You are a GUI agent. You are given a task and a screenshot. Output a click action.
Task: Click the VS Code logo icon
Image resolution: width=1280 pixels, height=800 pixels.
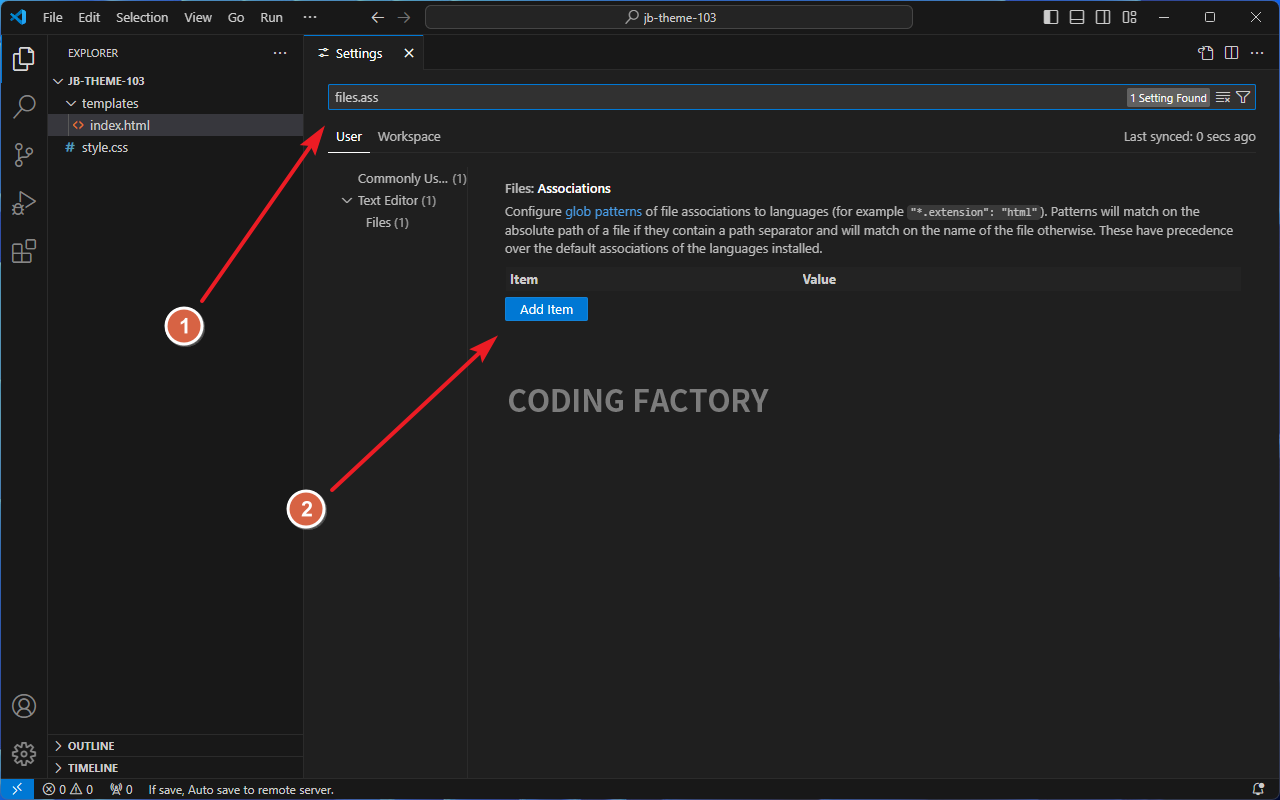(x=17, y=17)
